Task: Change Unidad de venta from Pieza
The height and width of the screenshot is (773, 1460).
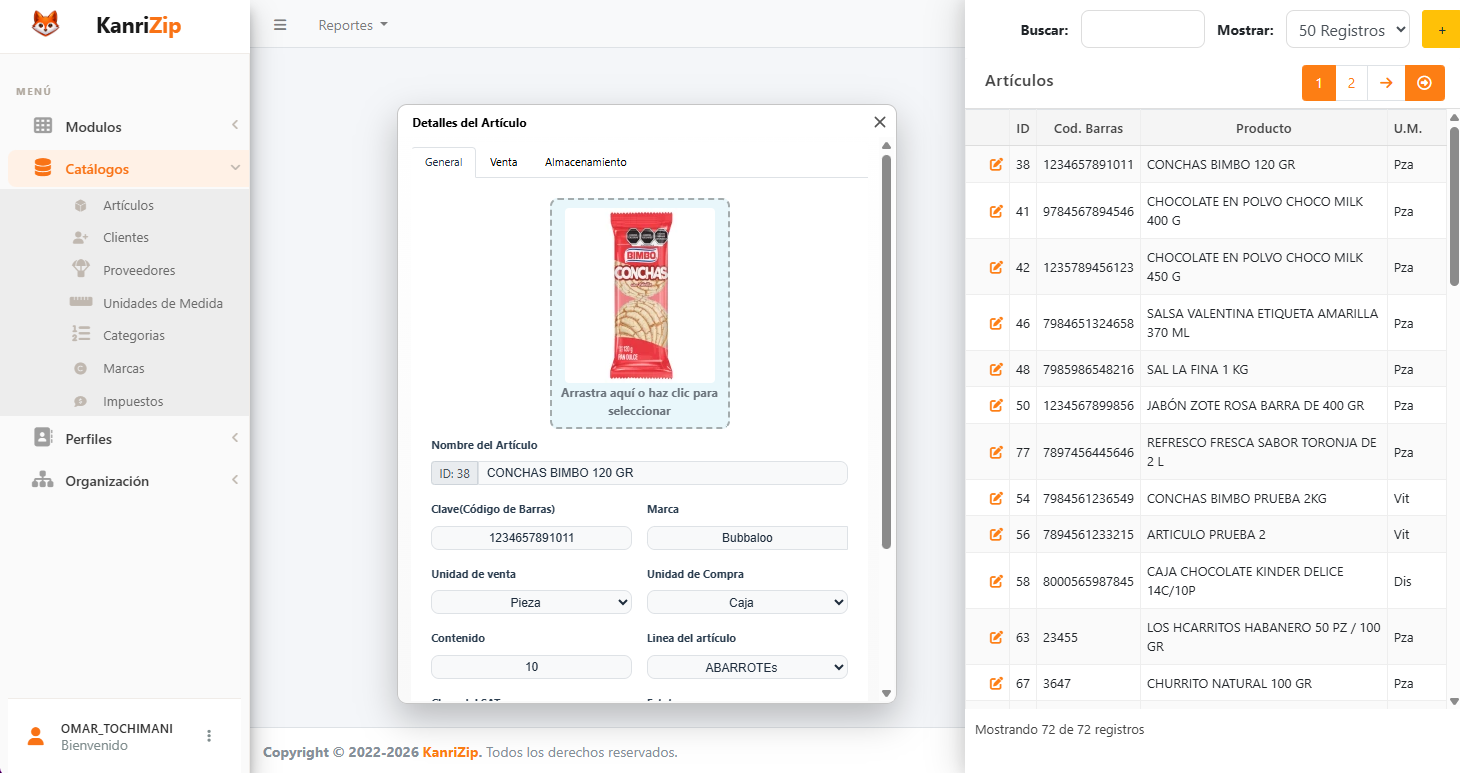Action: [531, 602]
